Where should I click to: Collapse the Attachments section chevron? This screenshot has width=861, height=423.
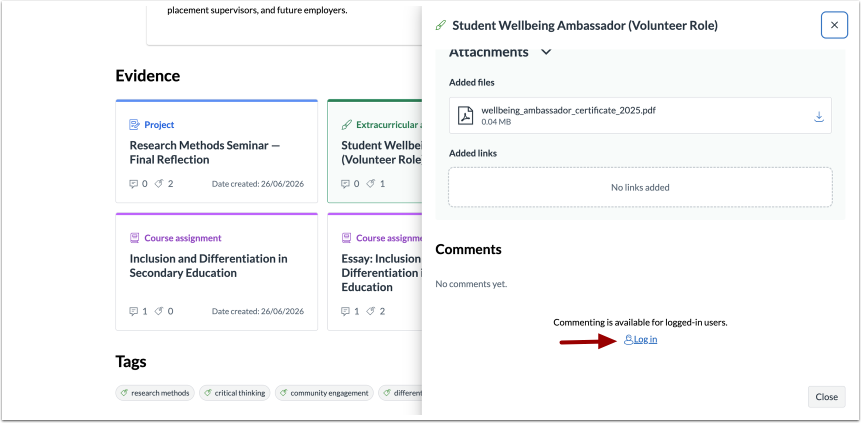[x=545, y=52]
